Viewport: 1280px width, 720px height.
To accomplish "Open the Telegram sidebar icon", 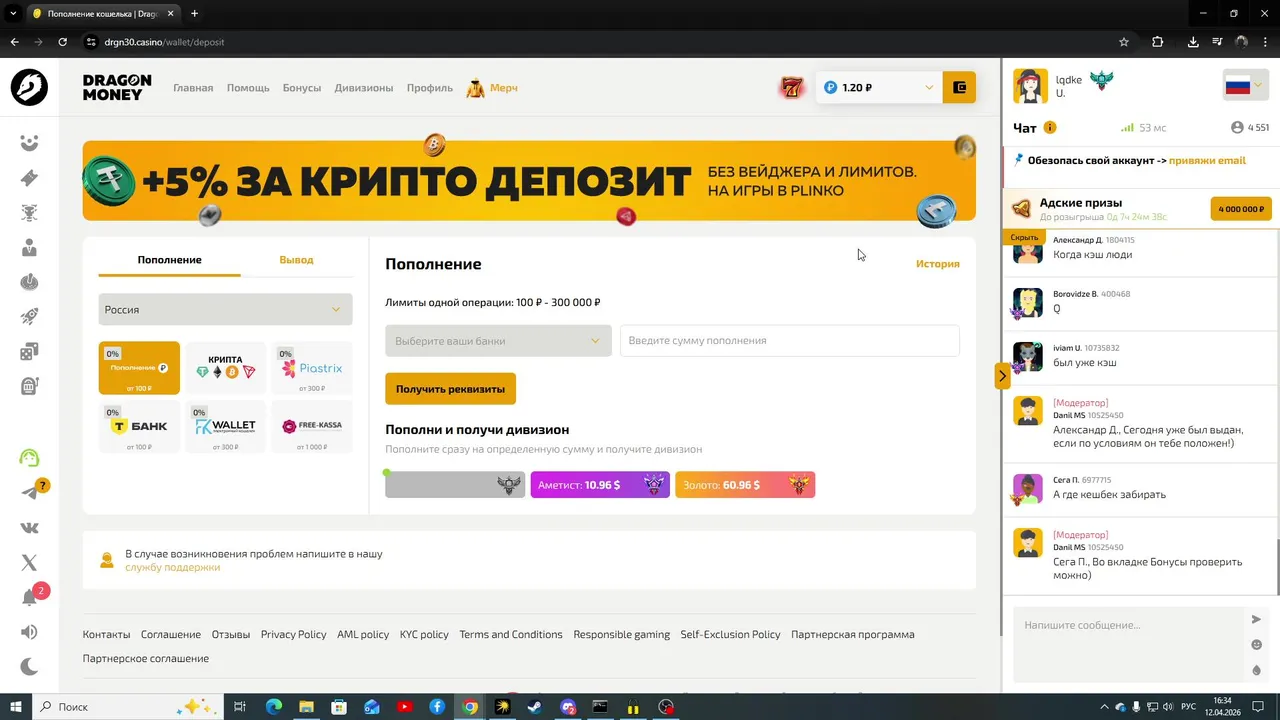I will 29,493.
